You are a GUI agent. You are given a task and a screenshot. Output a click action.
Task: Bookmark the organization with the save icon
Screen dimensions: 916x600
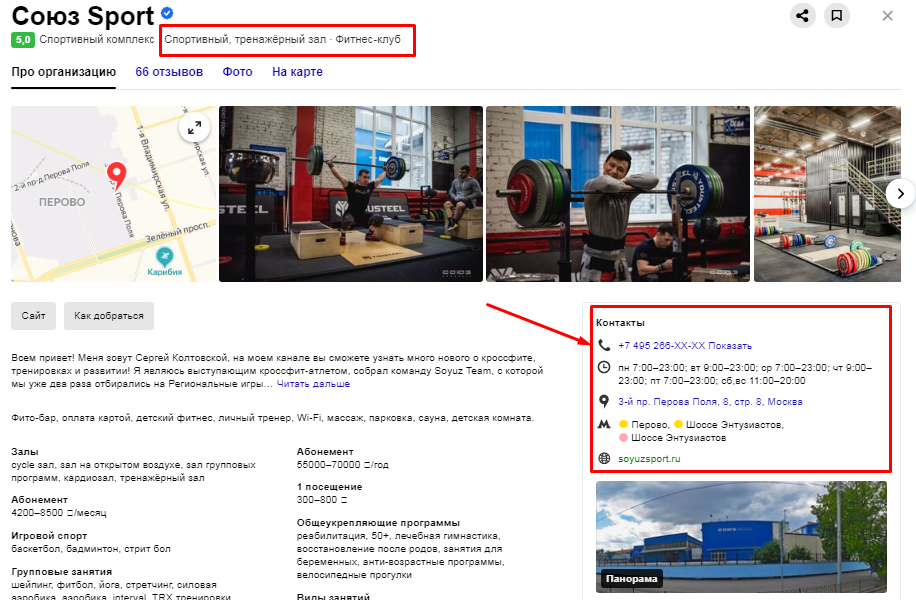click(x=837, y=15)
